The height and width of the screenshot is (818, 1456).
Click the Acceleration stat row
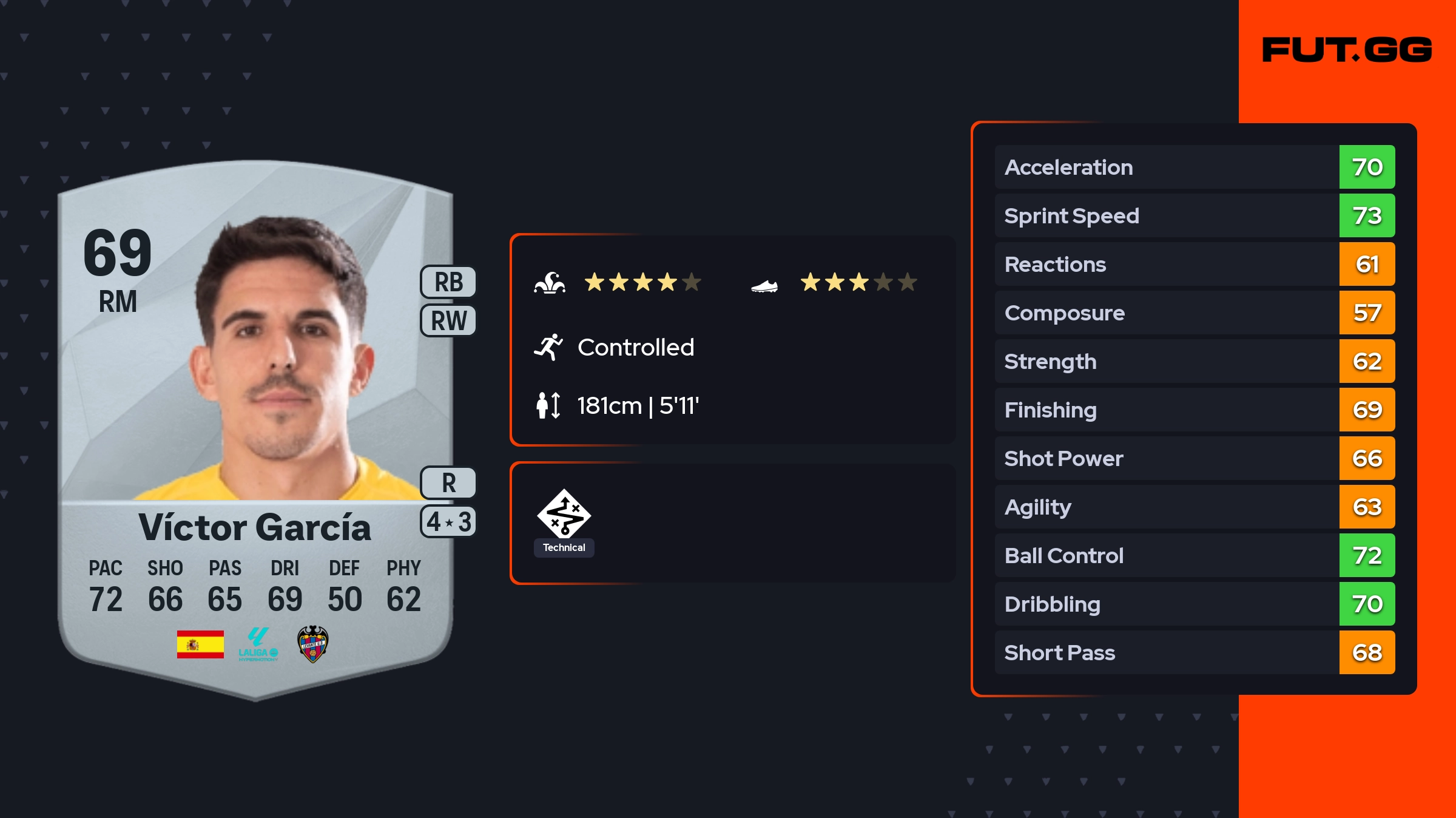click(1165, 167)
